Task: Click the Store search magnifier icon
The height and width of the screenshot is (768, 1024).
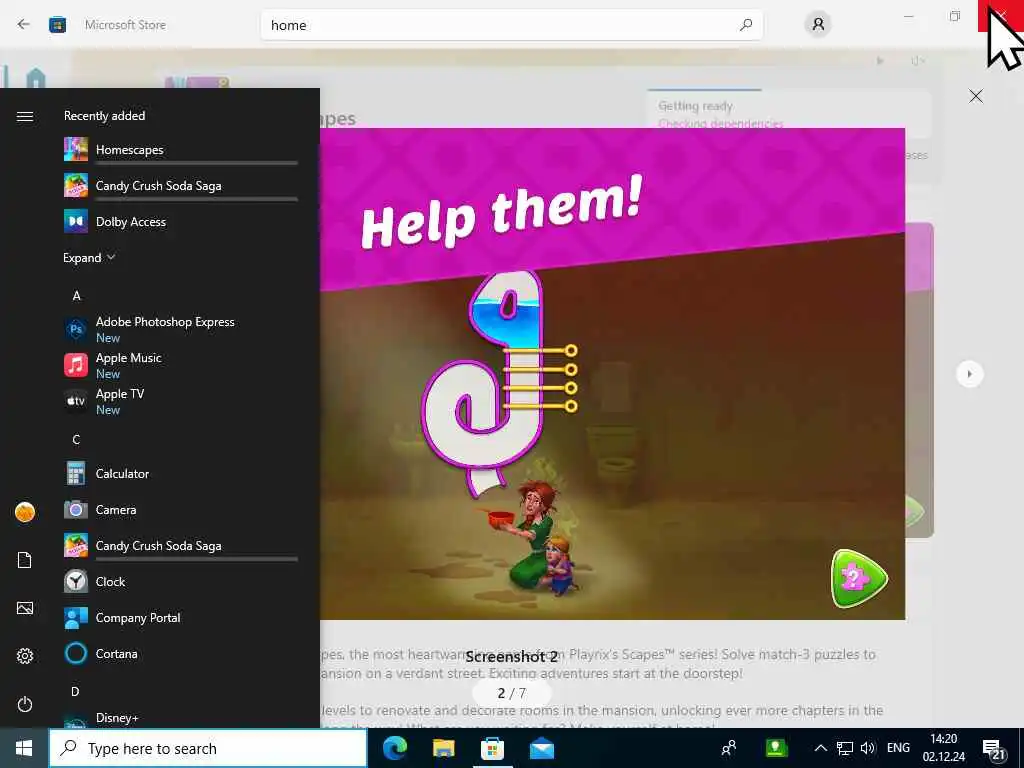Action: click(746, 25)
